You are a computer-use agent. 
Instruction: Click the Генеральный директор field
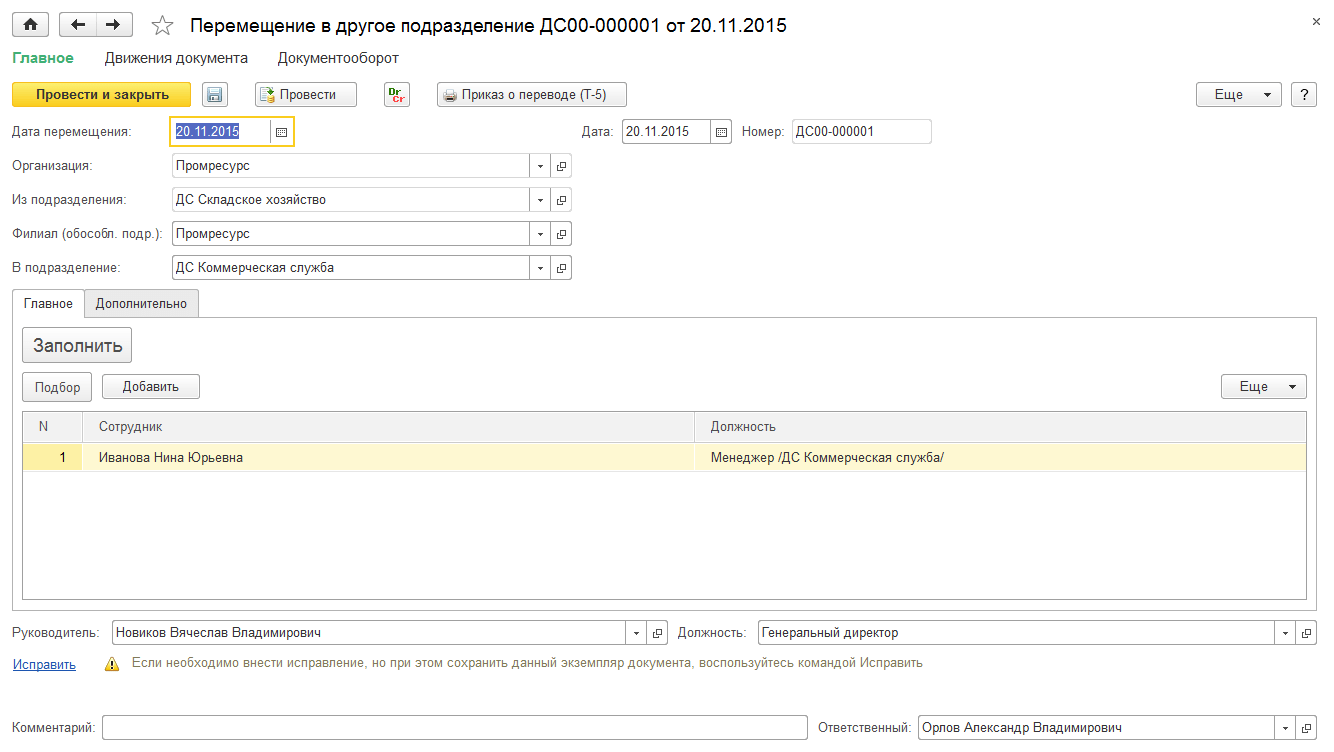pos(1017,633)
